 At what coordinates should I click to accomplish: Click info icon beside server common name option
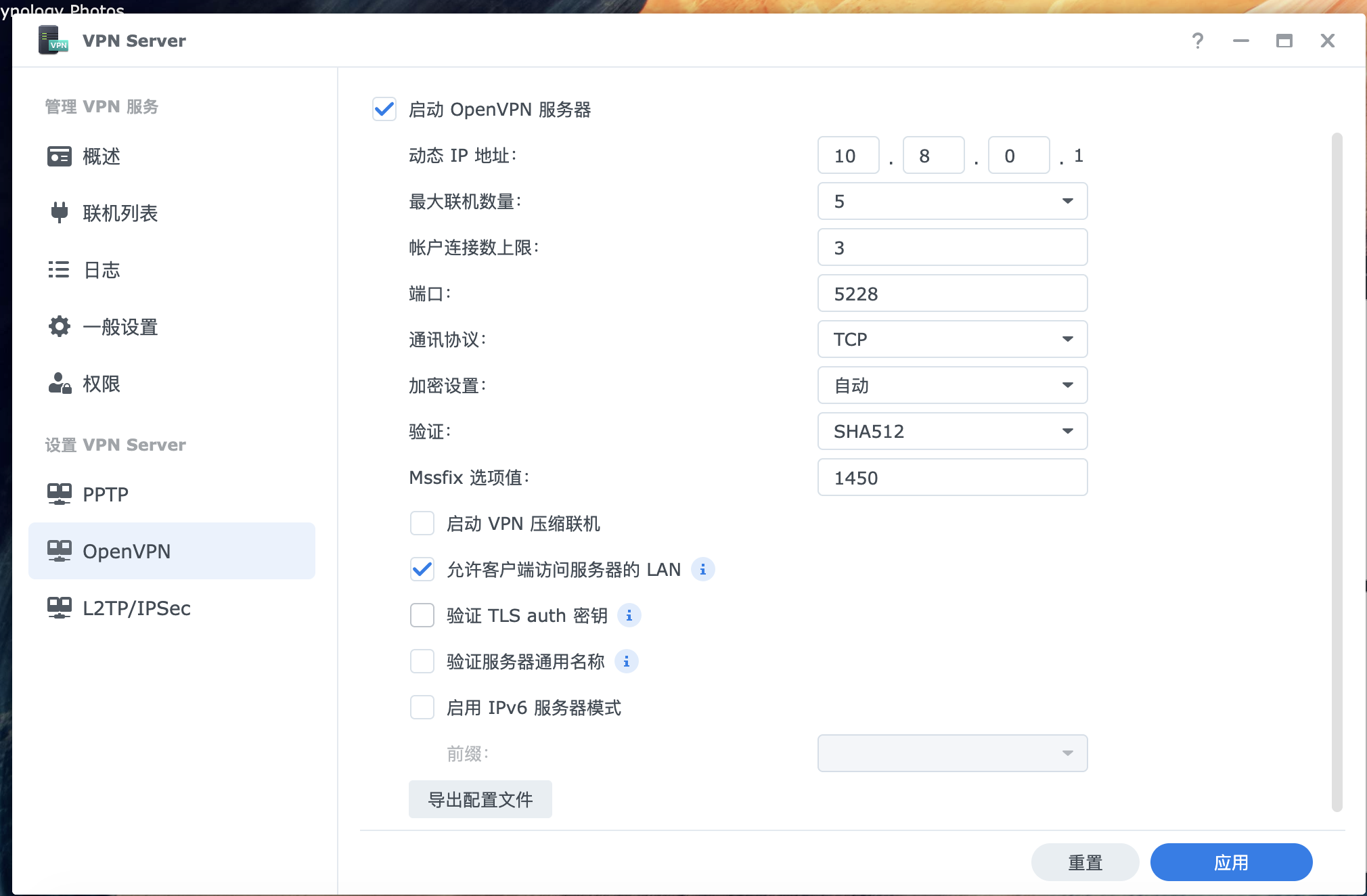point(626,662)
